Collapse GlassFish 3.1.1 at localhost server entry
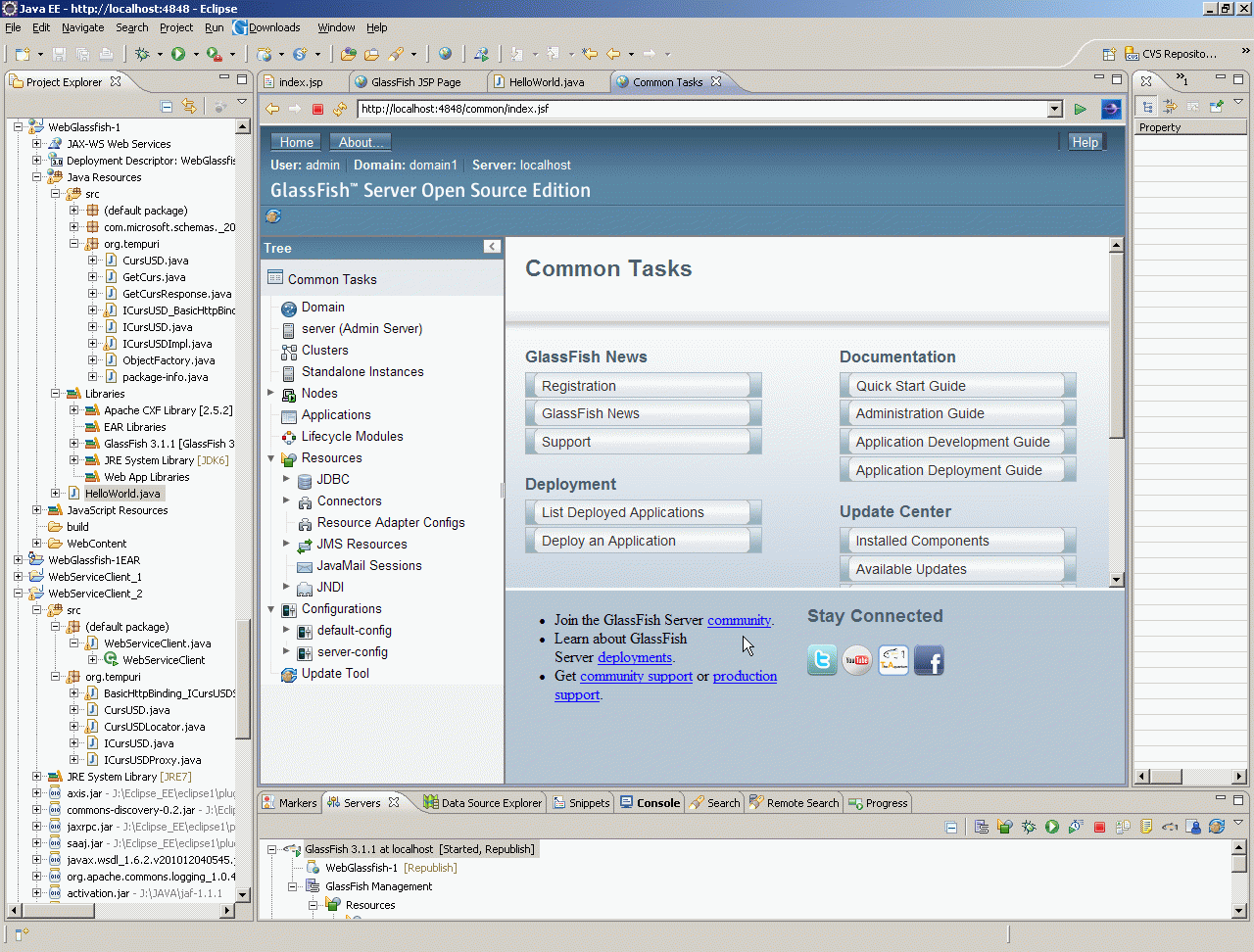 point(272,849)
